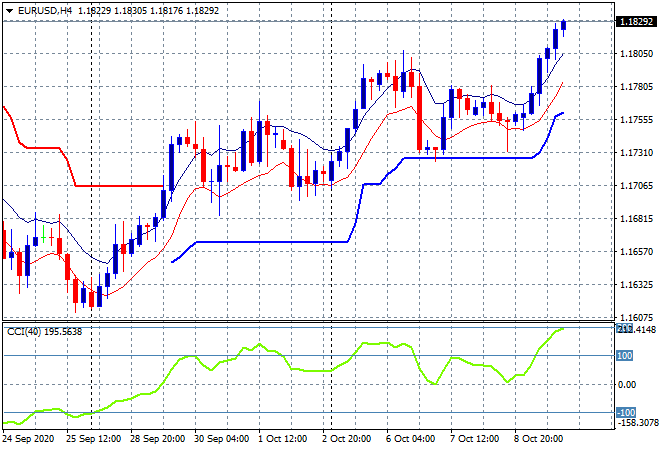Viewport: 660px width, 450px height.
Task: Click the 2 Oct 20:00 time label
Action: (x=346, y=439)
